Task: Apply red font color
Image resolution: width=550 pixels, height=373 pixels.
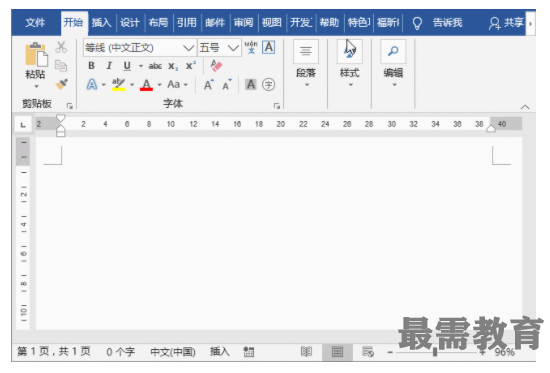Action: (x=146, y=85)
